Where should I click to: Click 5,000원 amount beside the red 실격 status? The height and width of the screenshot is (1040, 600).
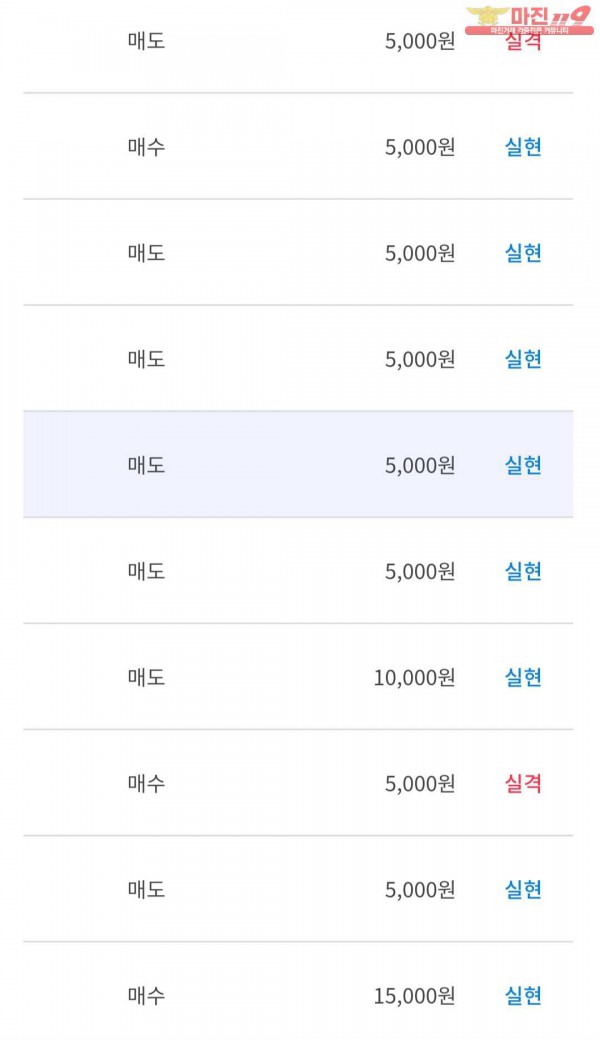point(420,784)
